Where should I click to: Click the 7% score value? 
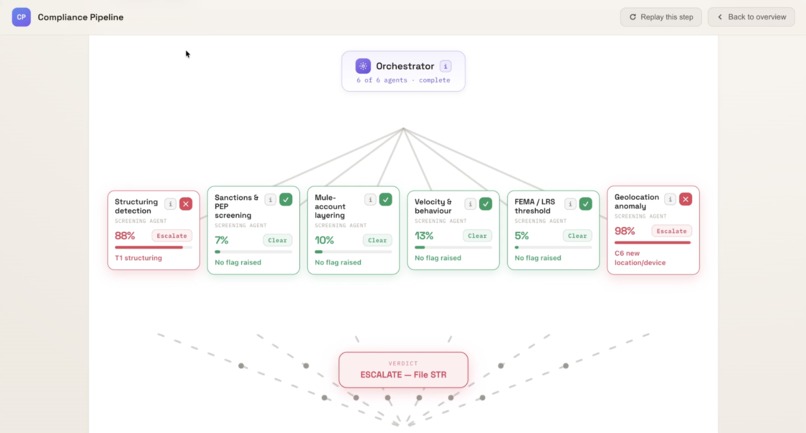222,240
